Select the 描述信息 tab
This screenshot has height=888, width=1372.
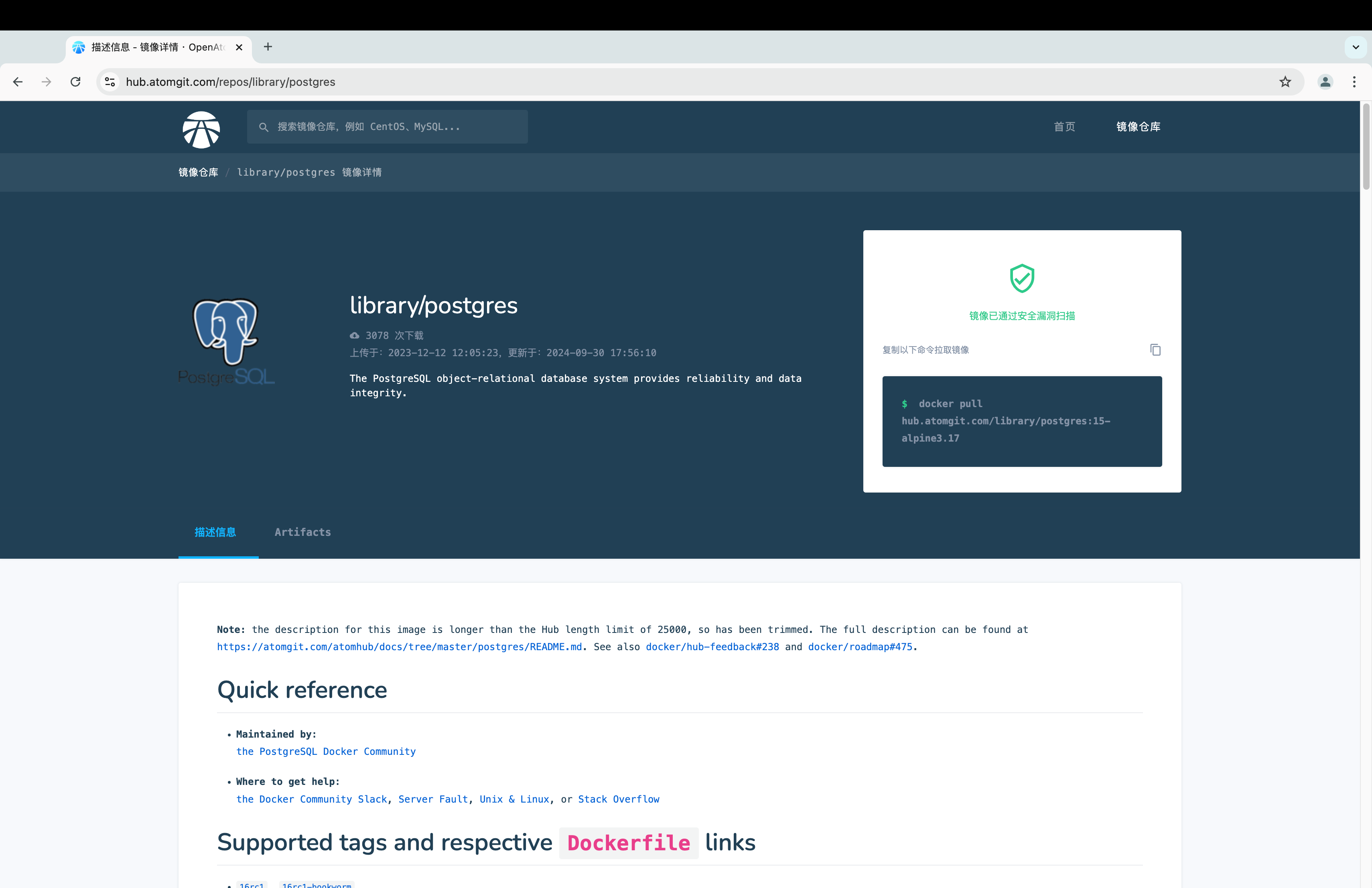coord(215,532)
